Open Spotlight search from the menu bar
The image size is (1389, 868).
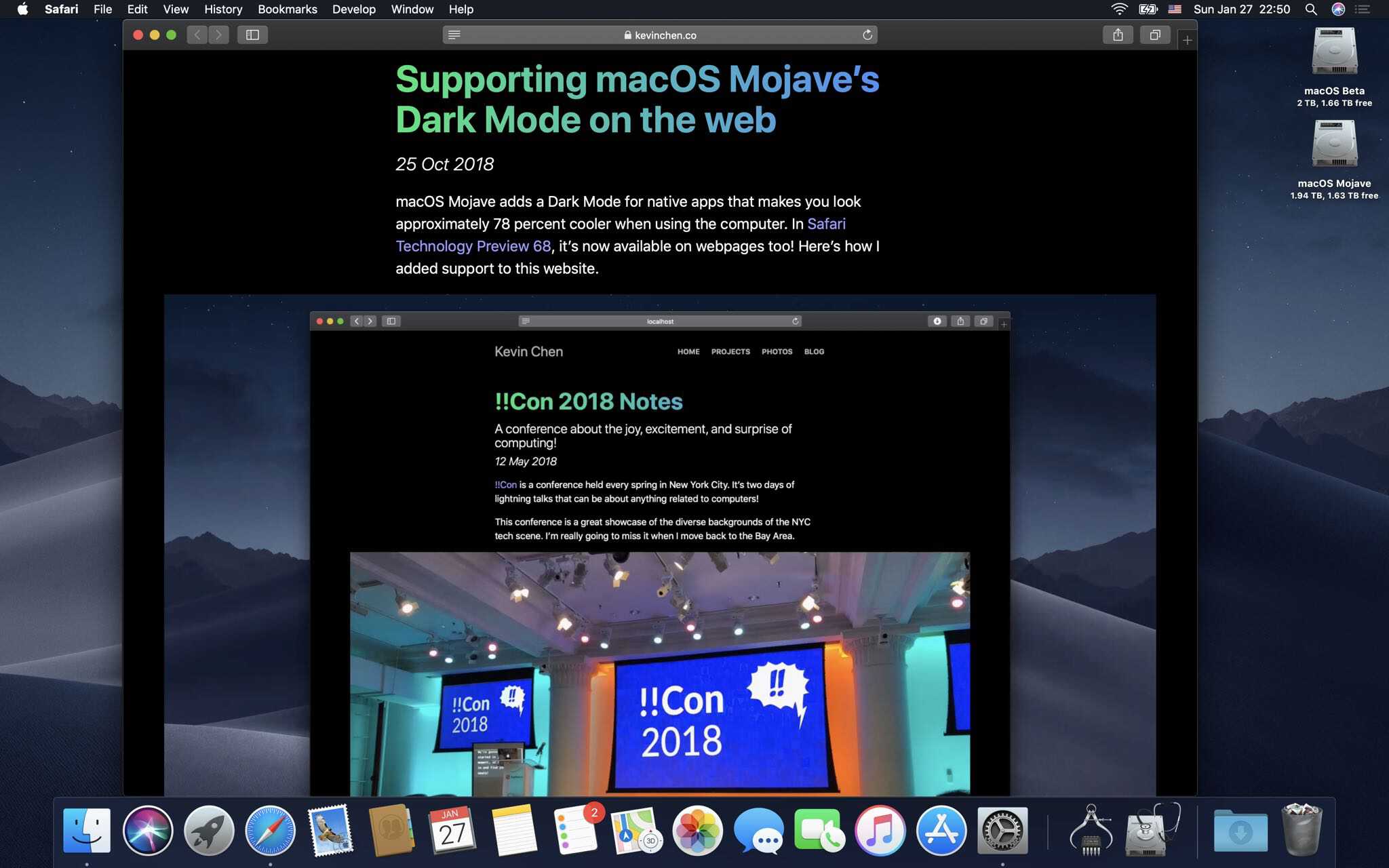tap(1312, 9)
